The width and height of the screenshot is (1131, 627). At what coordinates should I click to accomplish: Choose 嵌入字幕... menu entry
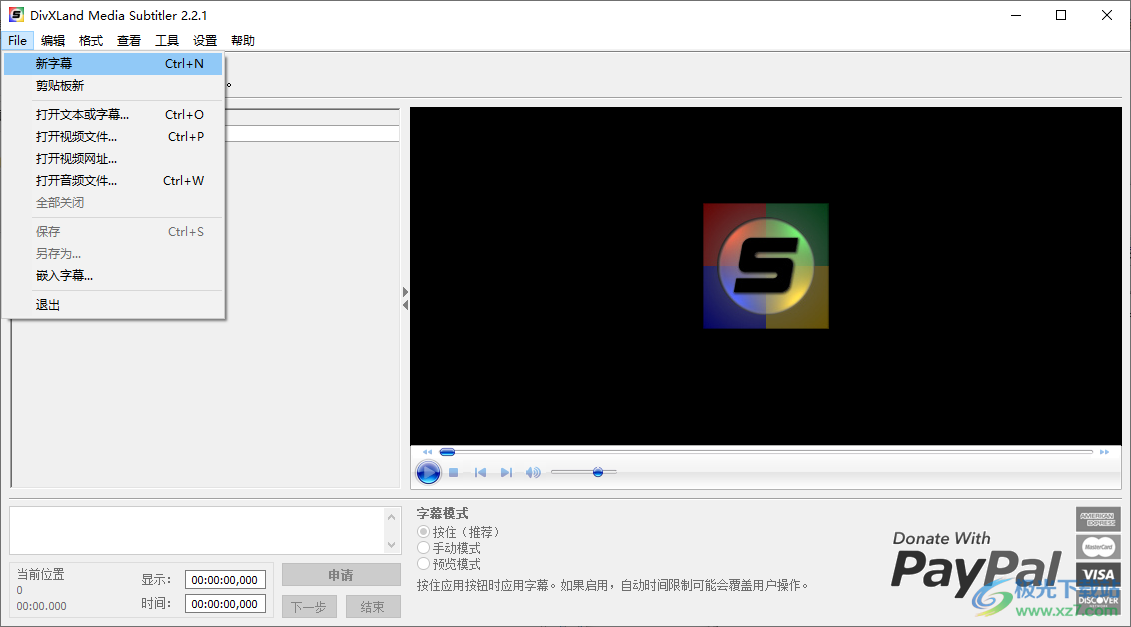click(113, 276)
